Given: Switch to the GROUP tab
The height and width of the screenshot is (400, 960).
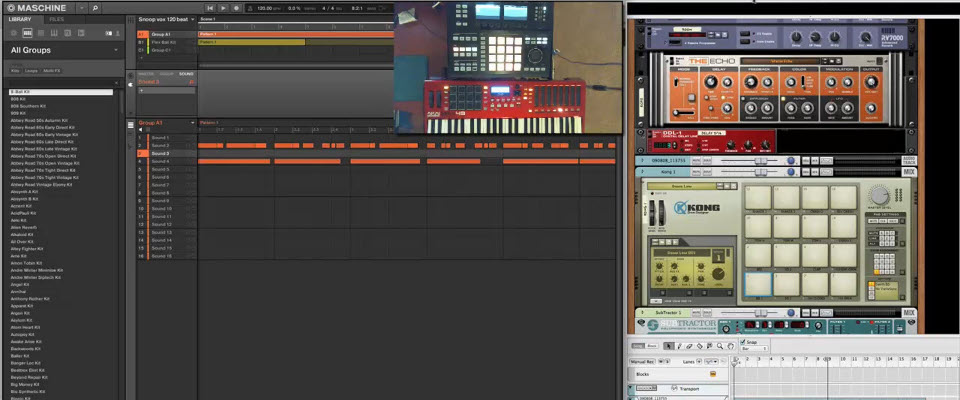Looking at the screenshot, I should [167, 74].
